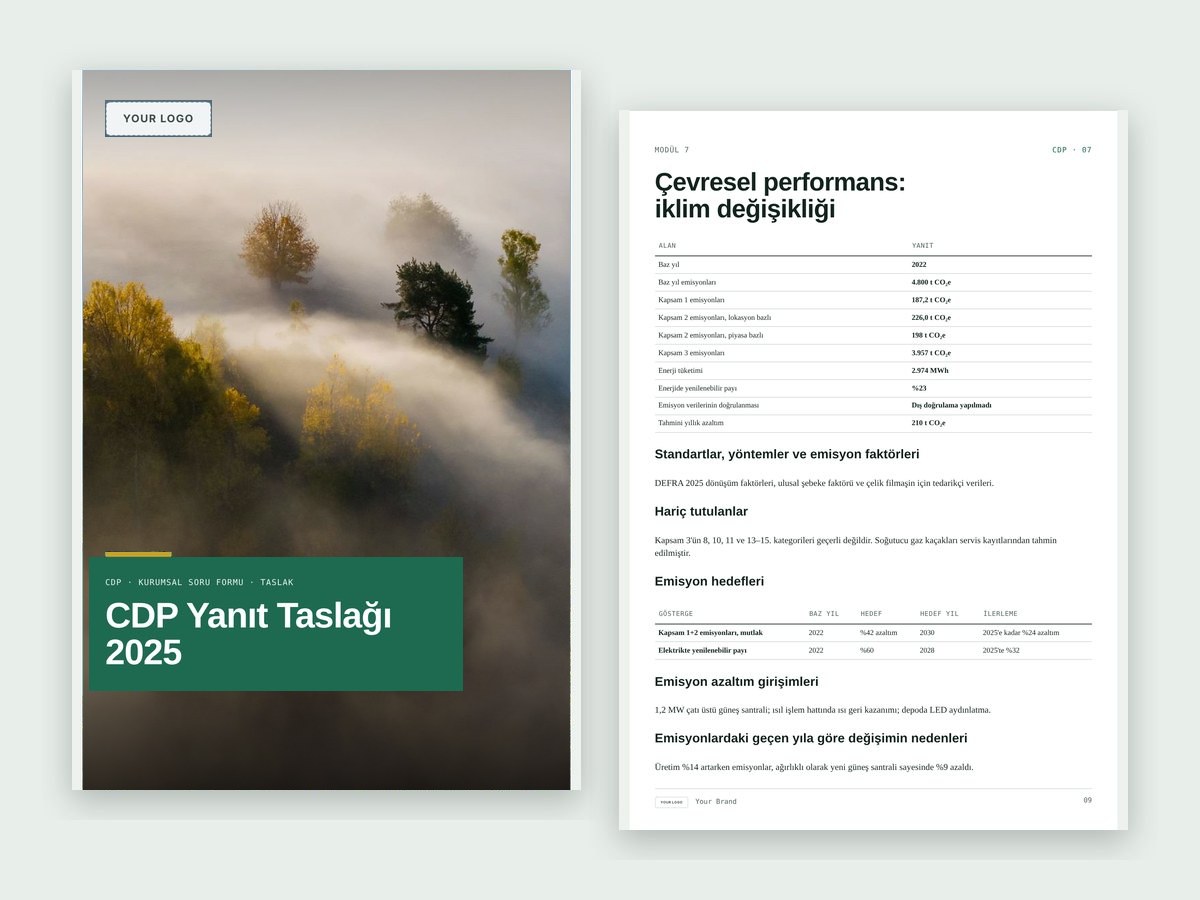Click the '2025'te %32' progress cell
The image size is (1200, 900).
tap(1001, 651)
